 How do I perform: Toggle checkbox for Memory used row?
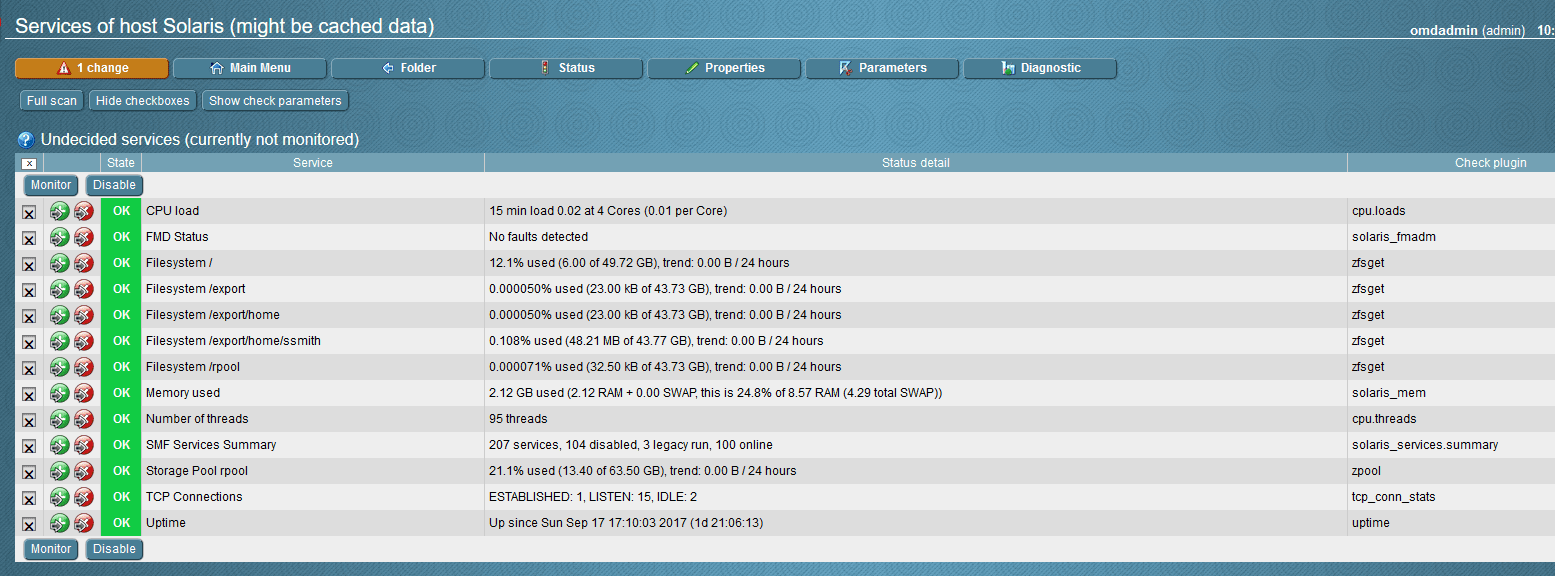(29, 395)
